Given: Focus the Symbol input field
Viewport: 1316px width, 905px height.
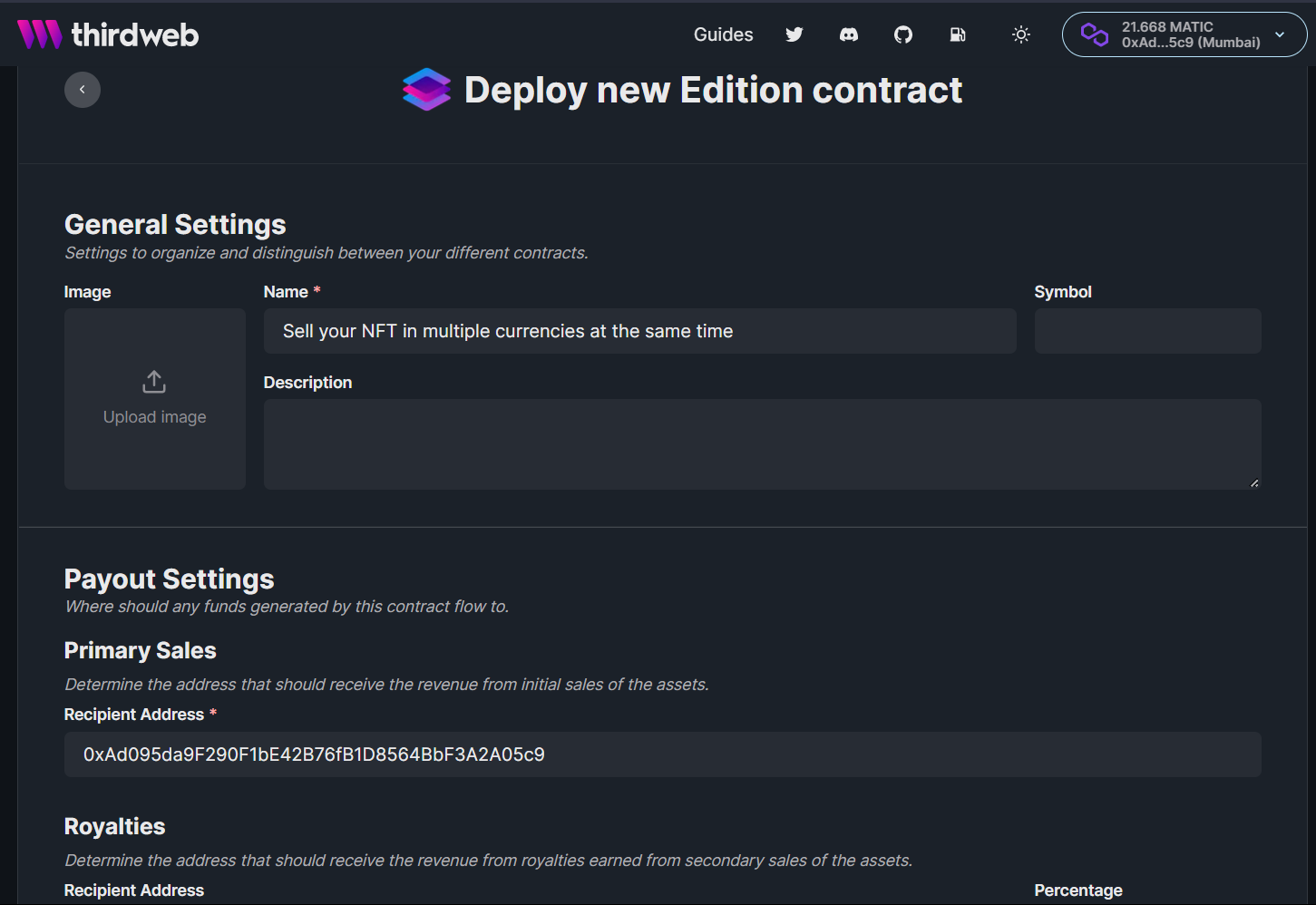Looking at the screenshot, I should click(1147, 331).
